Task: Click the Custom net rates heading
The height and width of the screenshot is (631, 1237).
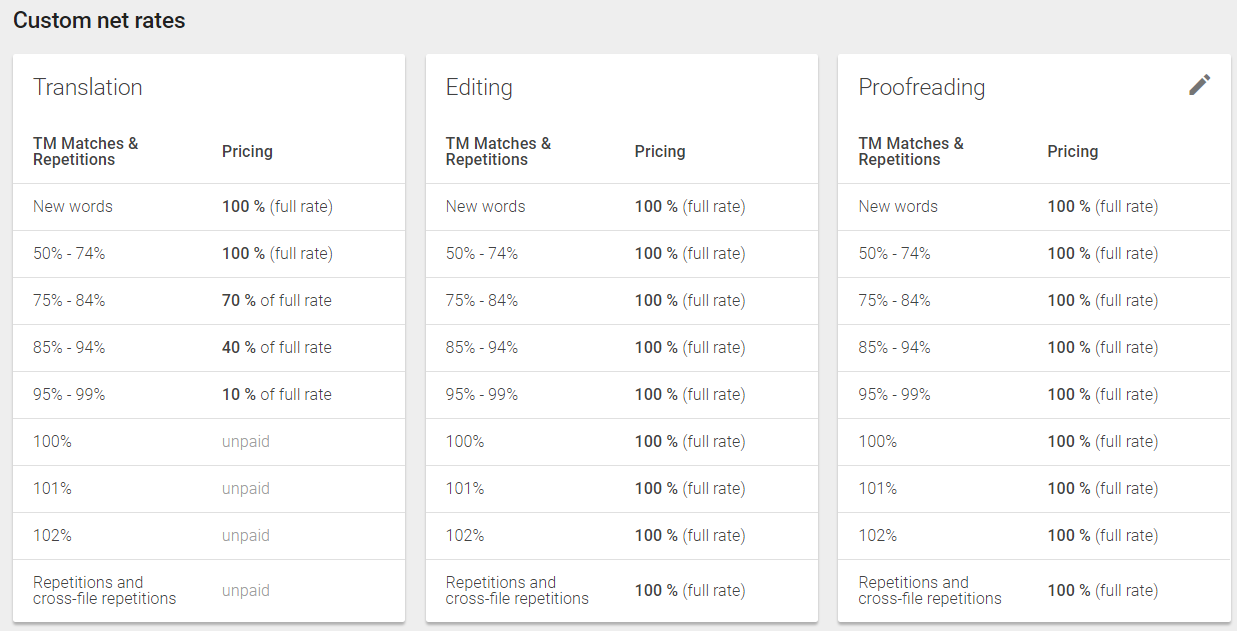Action: [99, 20]
